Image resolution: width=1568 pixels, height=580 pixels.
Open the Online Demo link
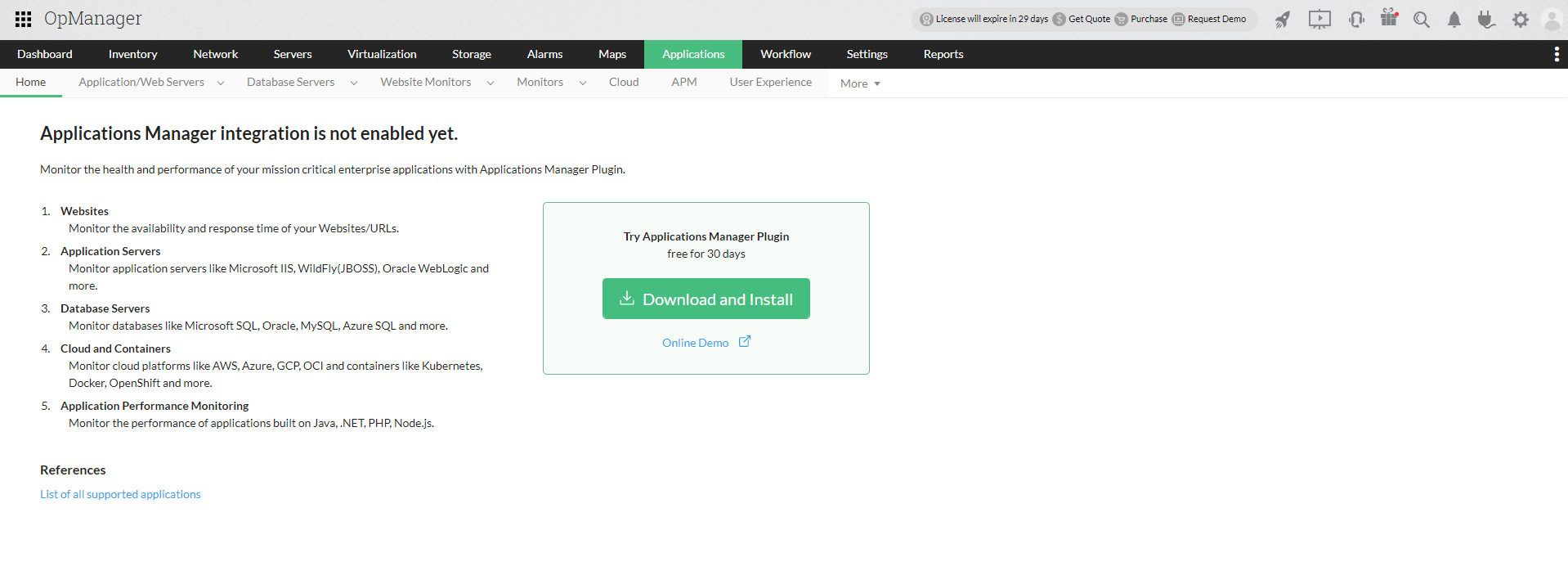coord(696,343)
